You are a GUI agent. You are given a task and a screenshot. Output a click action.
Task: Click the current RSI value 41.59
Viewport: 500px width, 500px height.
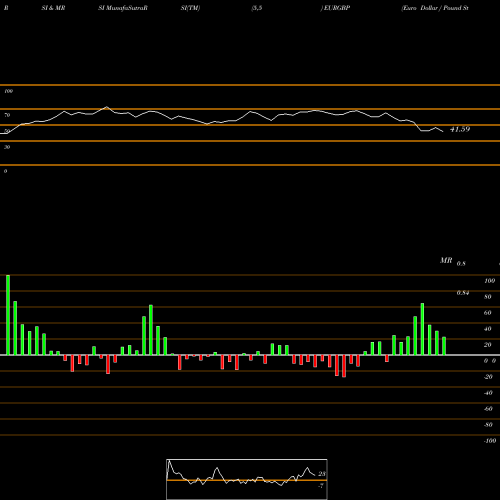coord(460,129)
